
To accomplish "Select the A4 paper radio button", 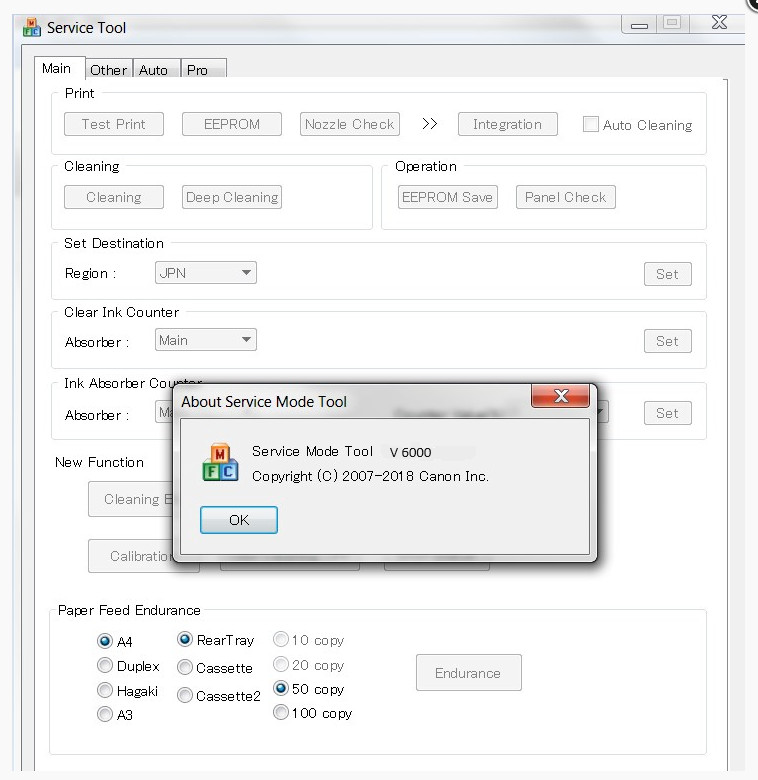I will click(x=104, y=641).
